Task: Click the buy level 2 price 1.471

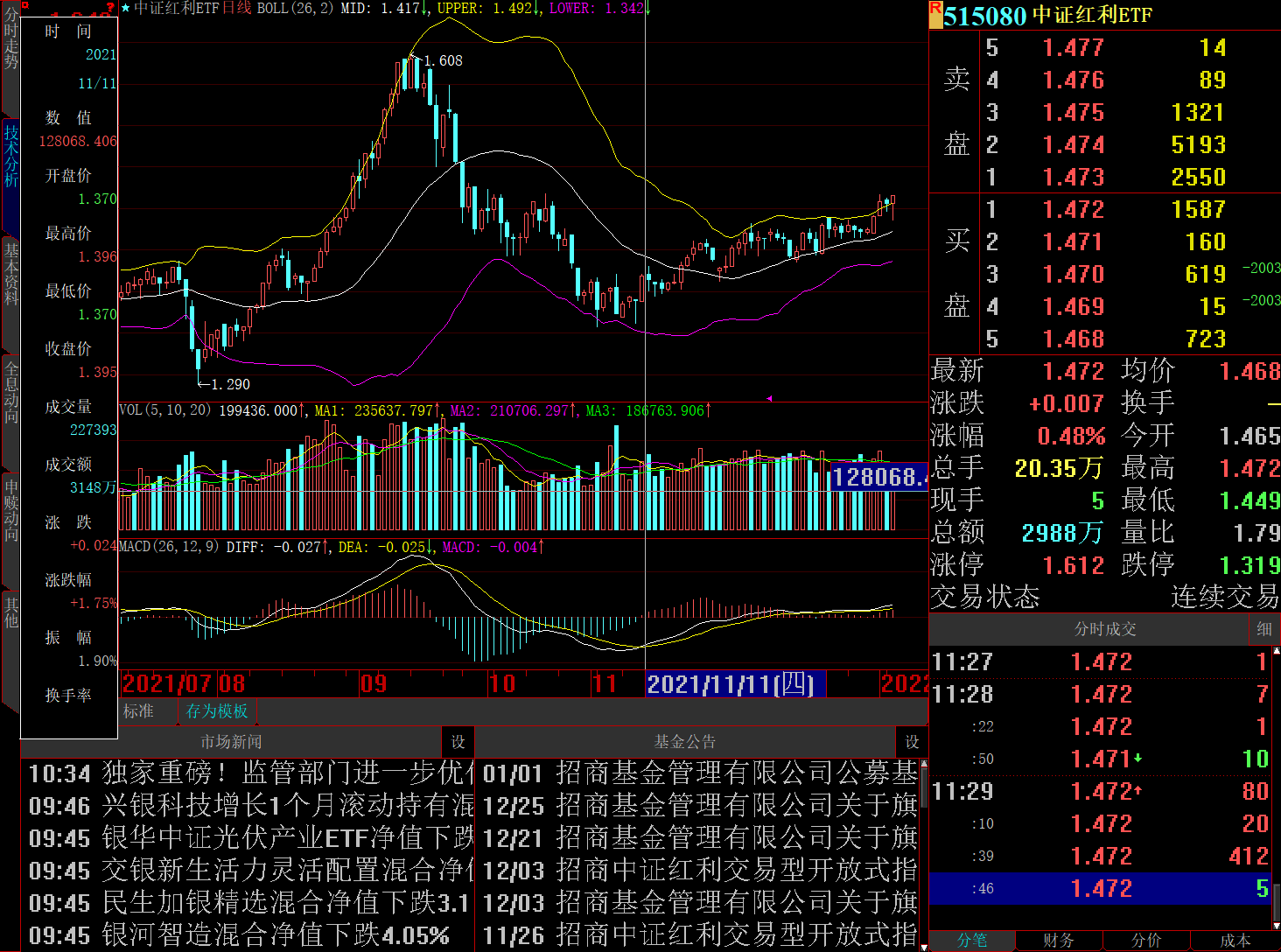Action: 1074,242
